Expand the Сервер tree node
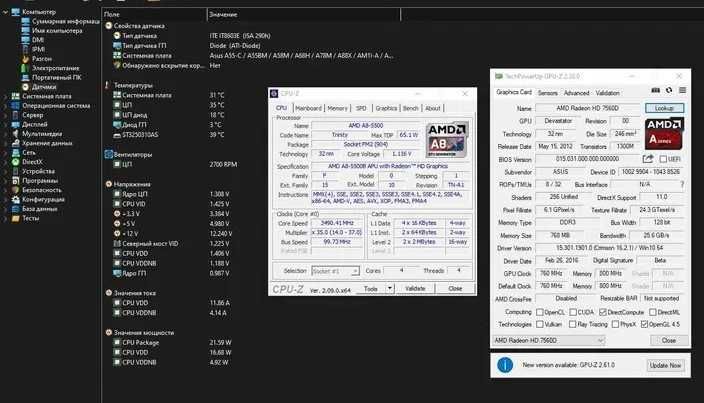The width and height of the screenshot is (704, 403). tap(5, 115)
